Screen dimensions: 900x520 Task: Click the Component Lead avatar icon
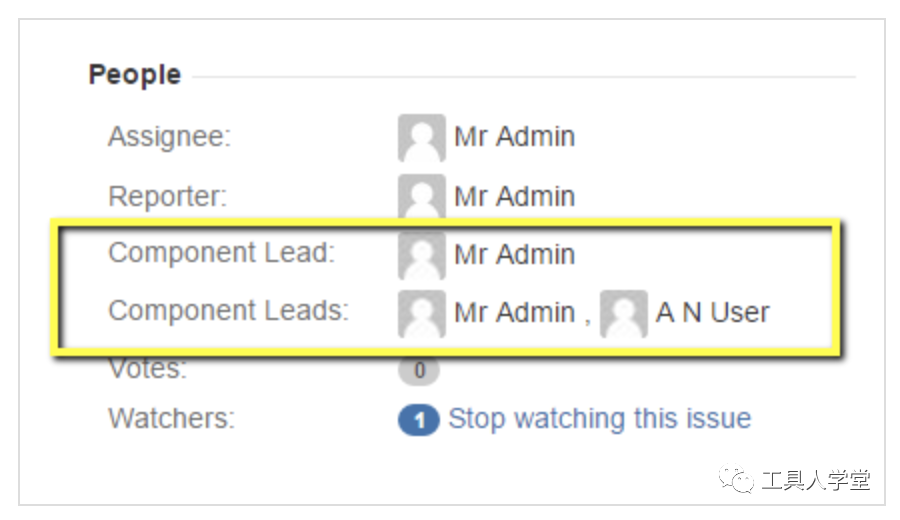click(x=422, y=255)
